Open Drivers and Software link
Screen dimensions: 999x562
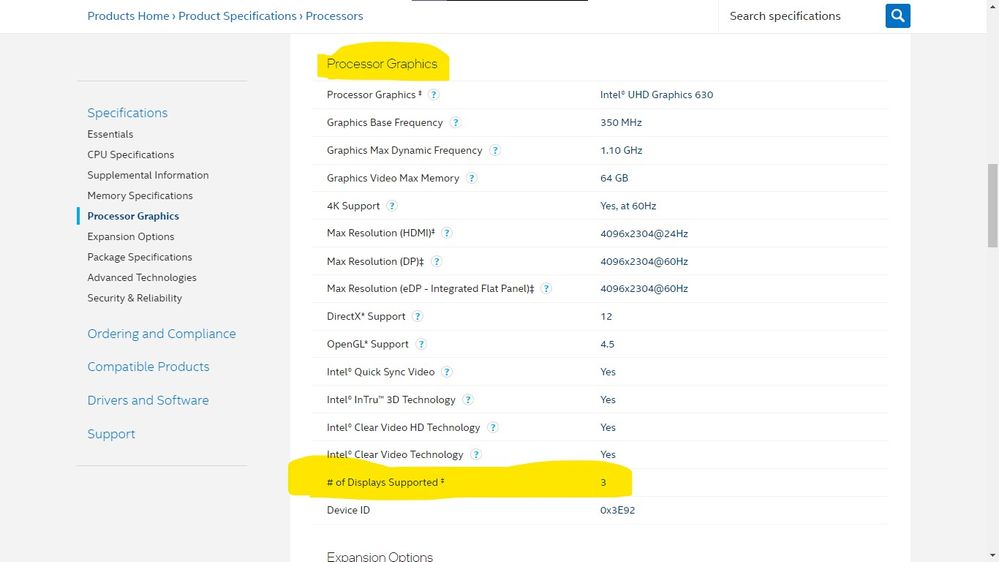[148, 400]
